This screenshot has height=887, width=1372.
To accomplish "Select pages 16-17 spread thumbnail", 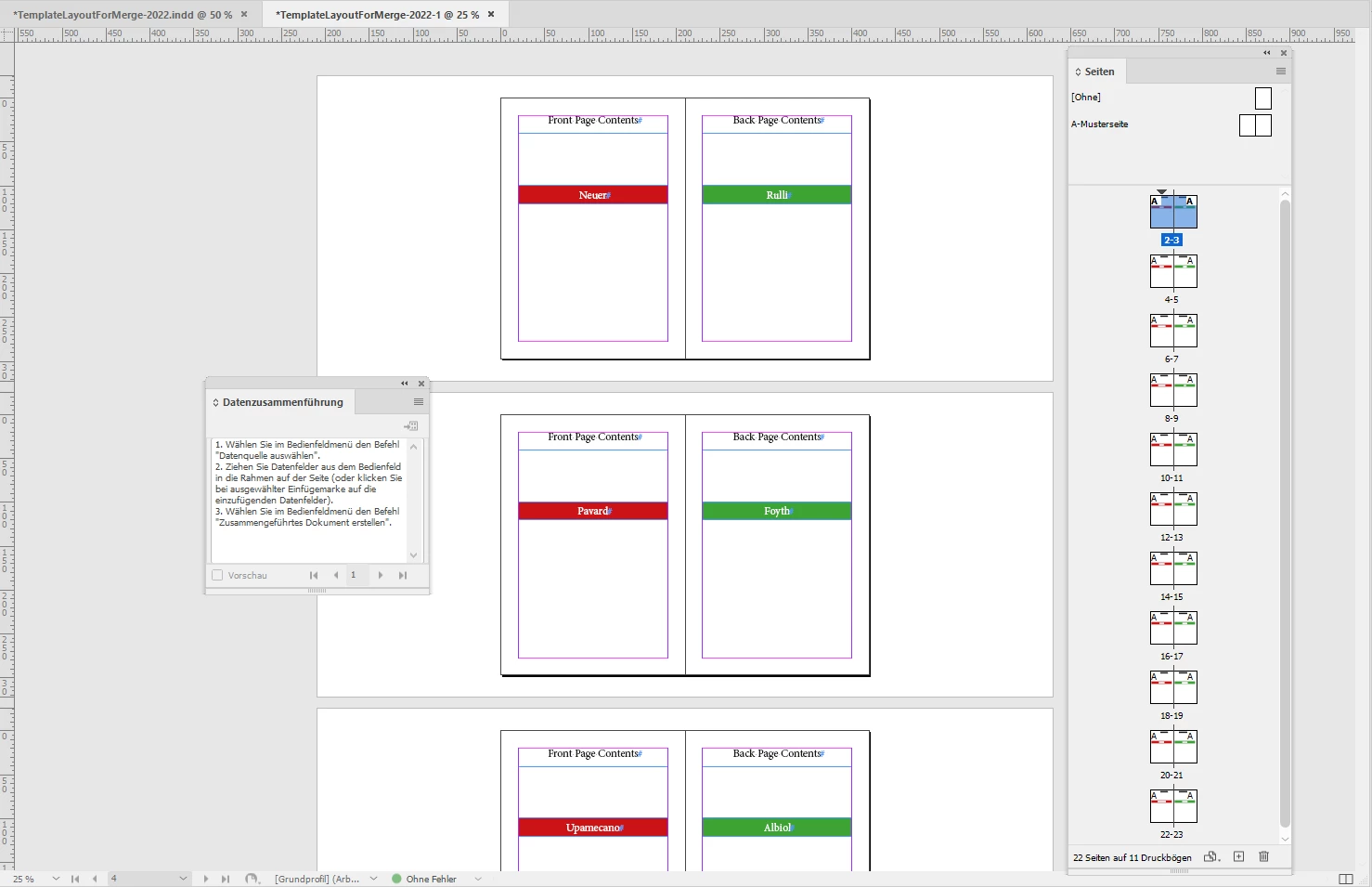I will [1173, 628].
